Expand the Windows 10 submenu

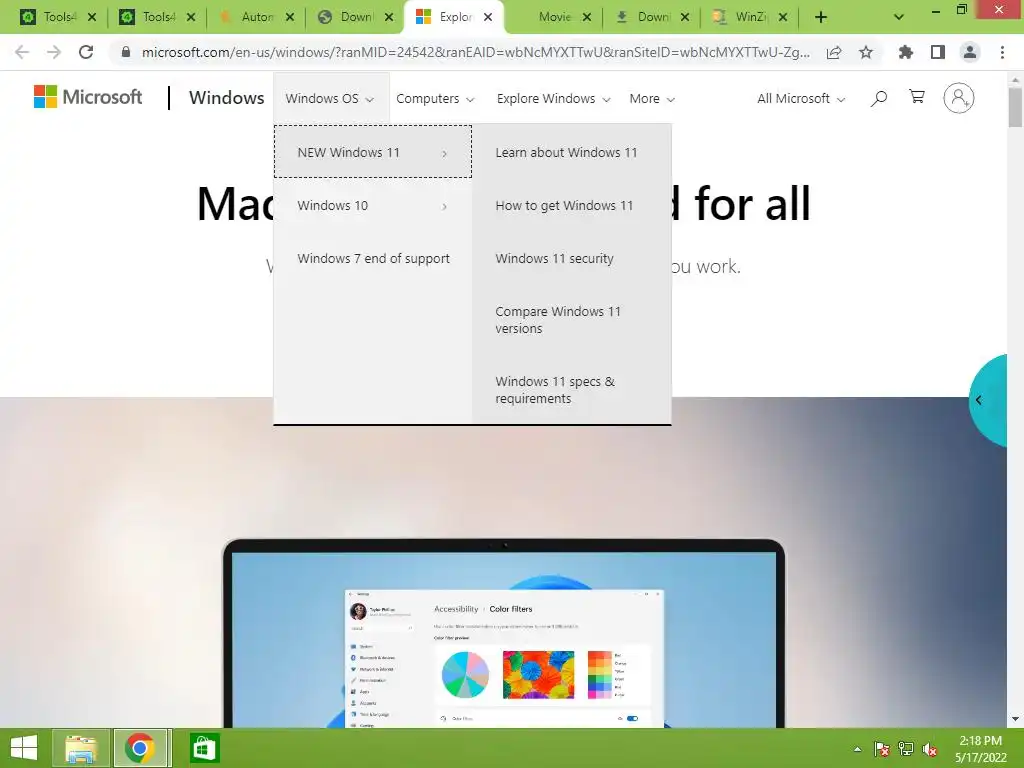373,205
